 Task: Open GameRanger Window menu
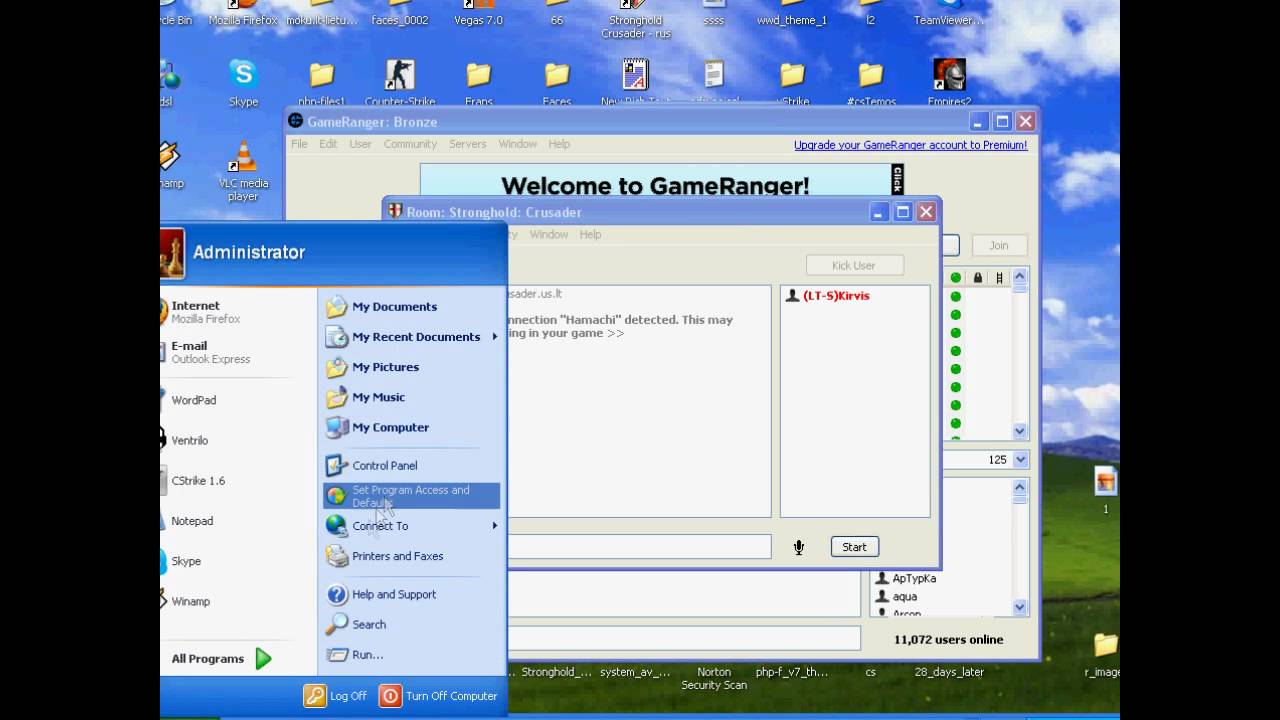tap(517, 144)
